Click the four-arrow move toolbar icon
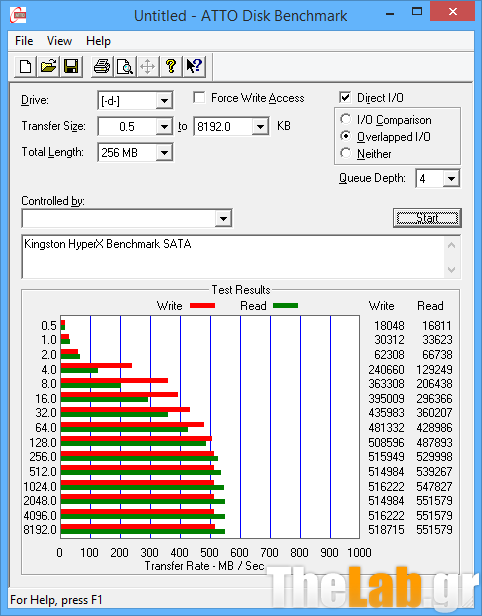The height and width of the screenshot is (616, 482). tap(148, 66)
